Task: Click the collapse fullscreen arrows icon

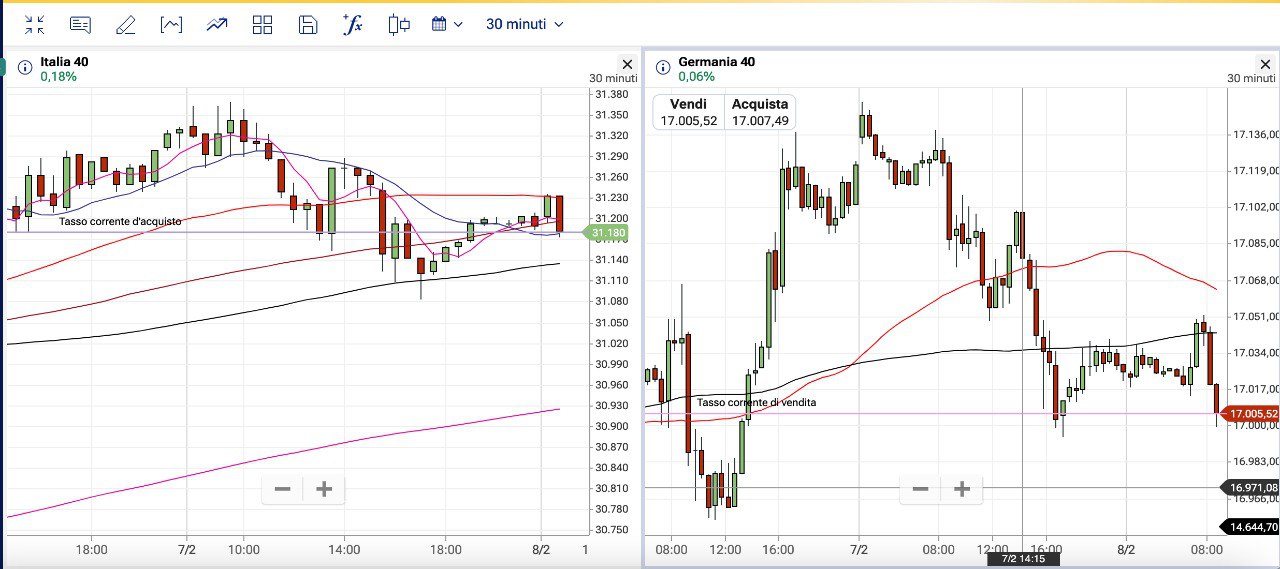Action: pos(34,24)
